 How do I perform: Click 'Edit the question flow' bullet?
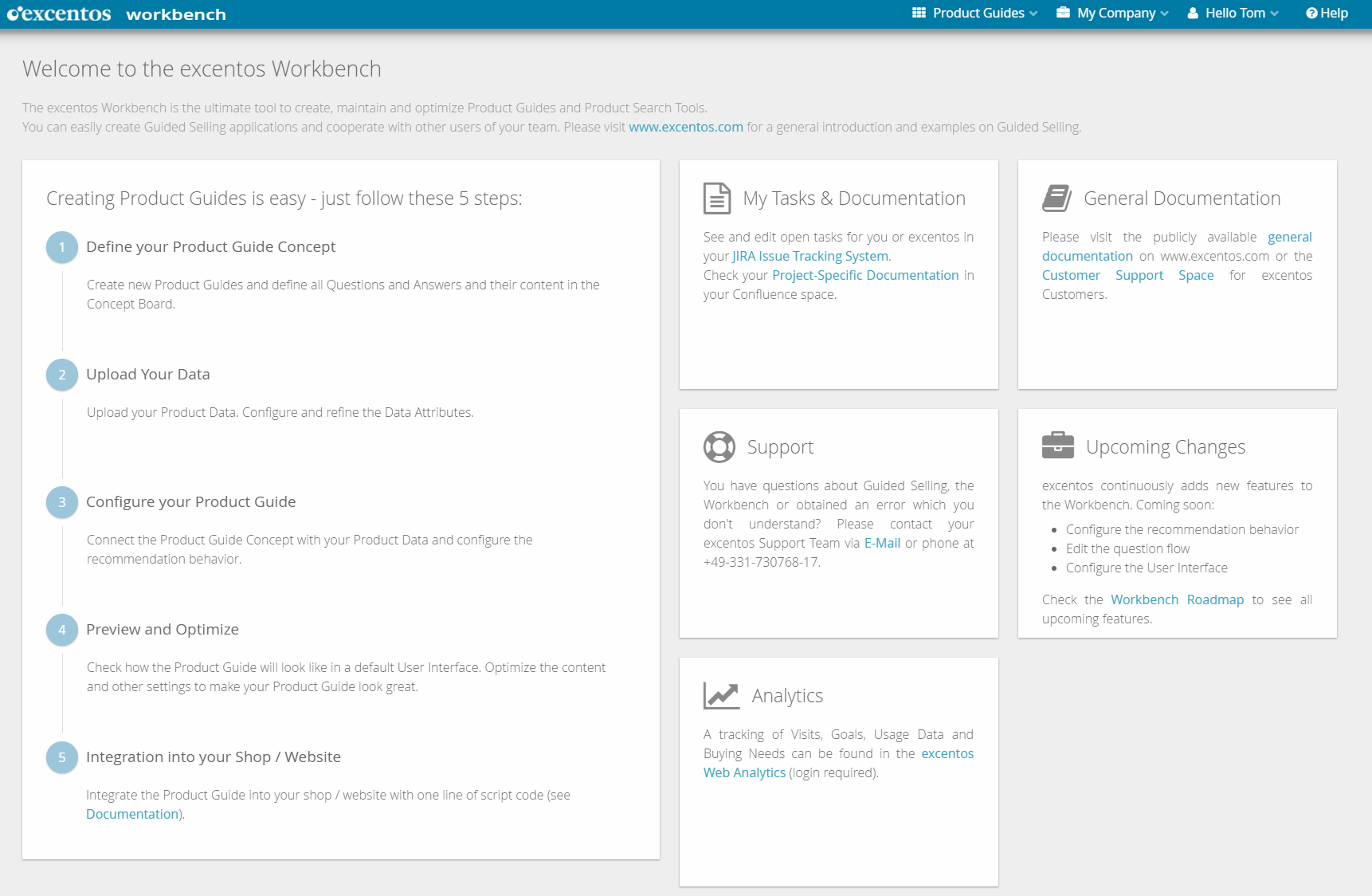[1128, 548]
